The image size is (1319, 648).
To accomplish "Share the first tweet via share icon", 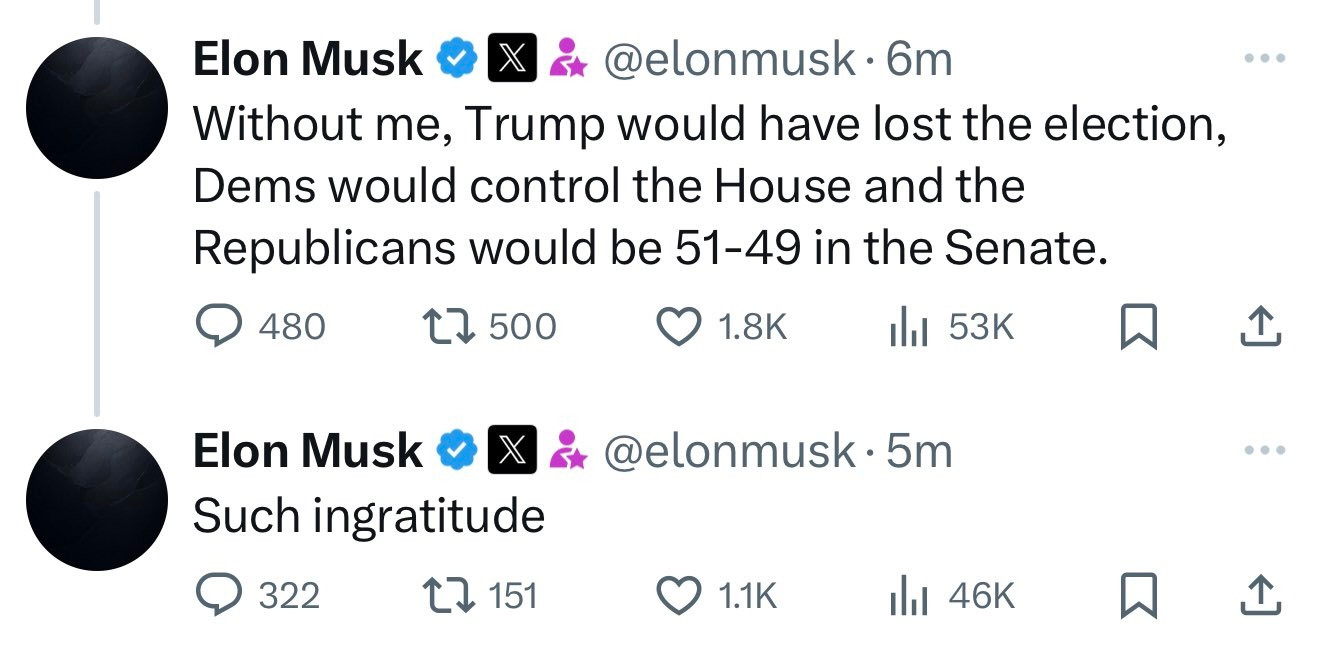I will [1261, 327].
